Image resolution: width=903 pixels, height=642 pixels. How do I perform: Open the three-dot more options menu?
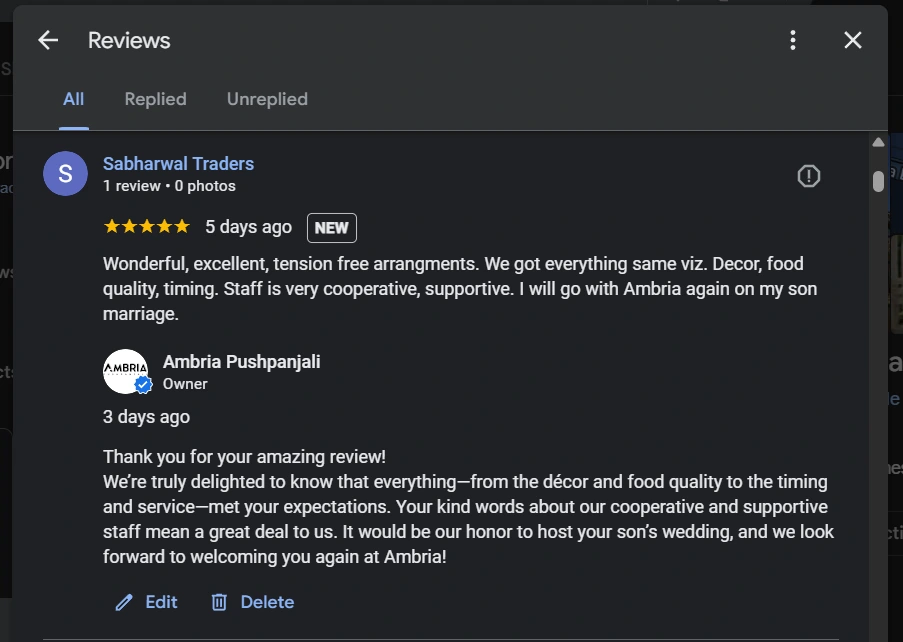793,40
